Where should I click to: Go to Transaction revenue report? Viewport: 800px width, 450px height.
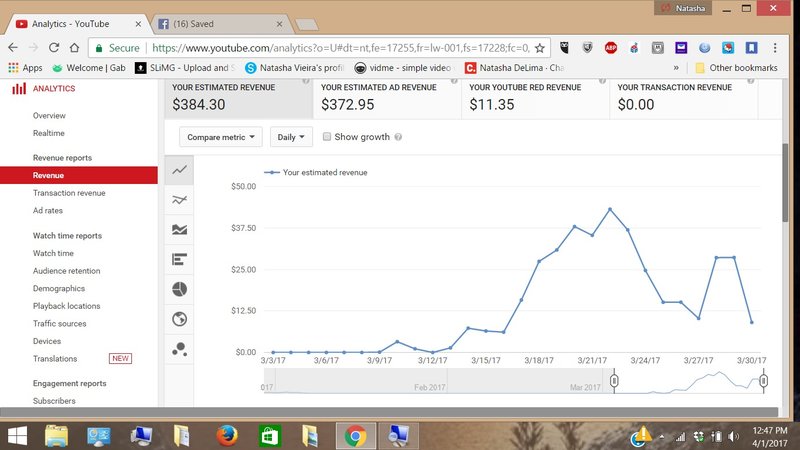(69, 193)
